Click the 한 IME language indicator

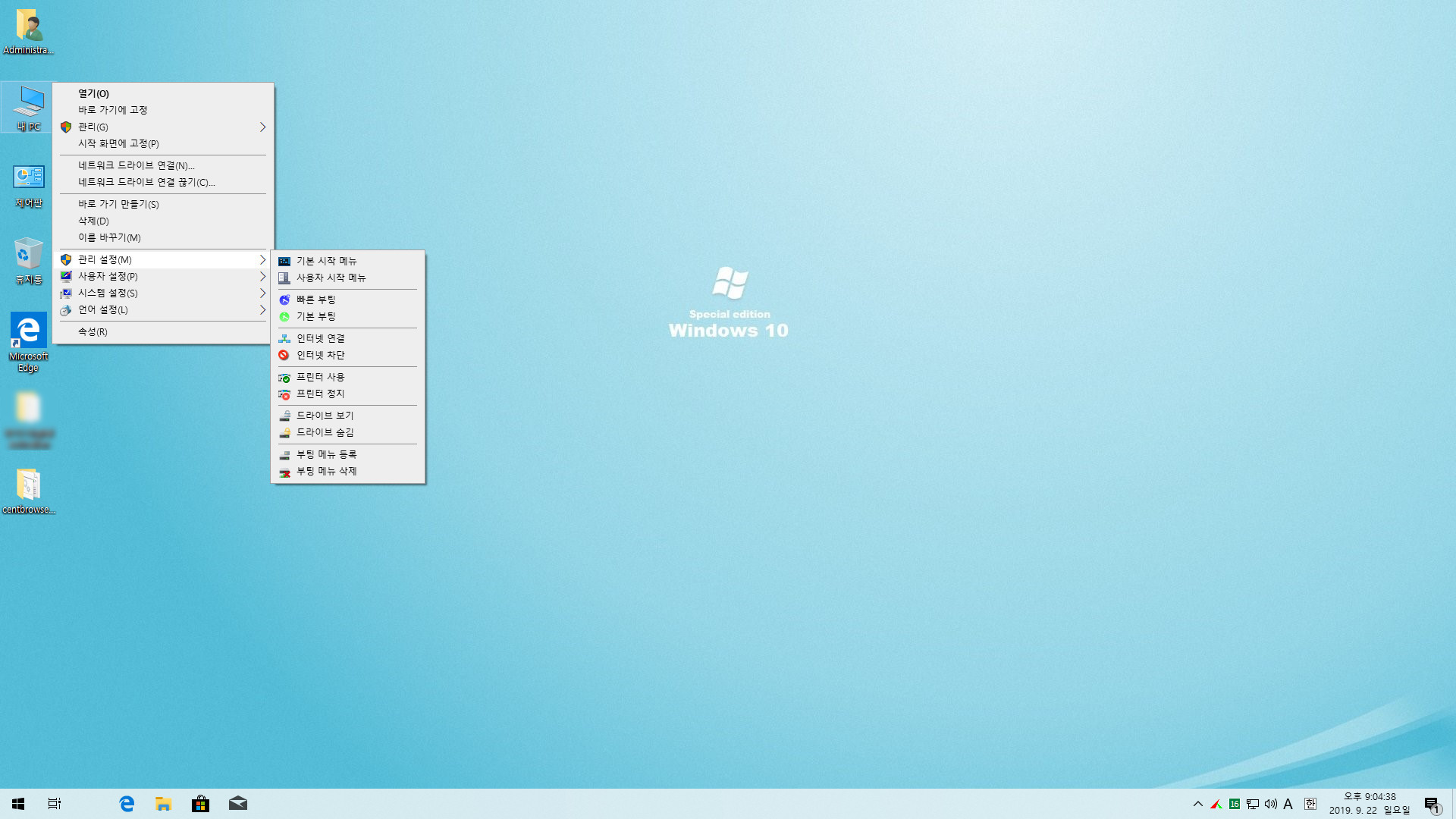[1310, 804]
